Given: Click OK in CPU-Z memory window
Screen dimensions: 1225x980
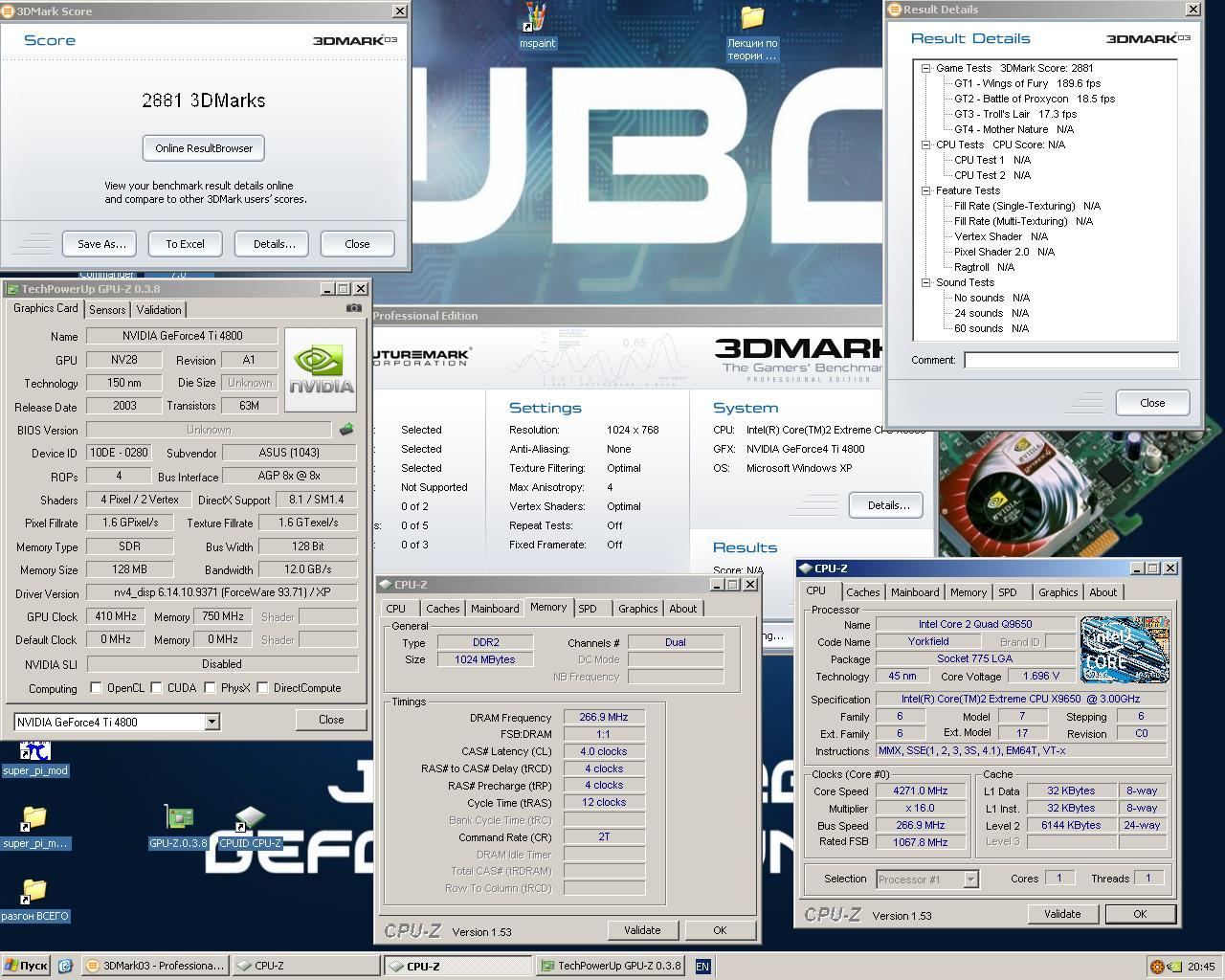Looking at the screenshot, I should coord(720,930).
